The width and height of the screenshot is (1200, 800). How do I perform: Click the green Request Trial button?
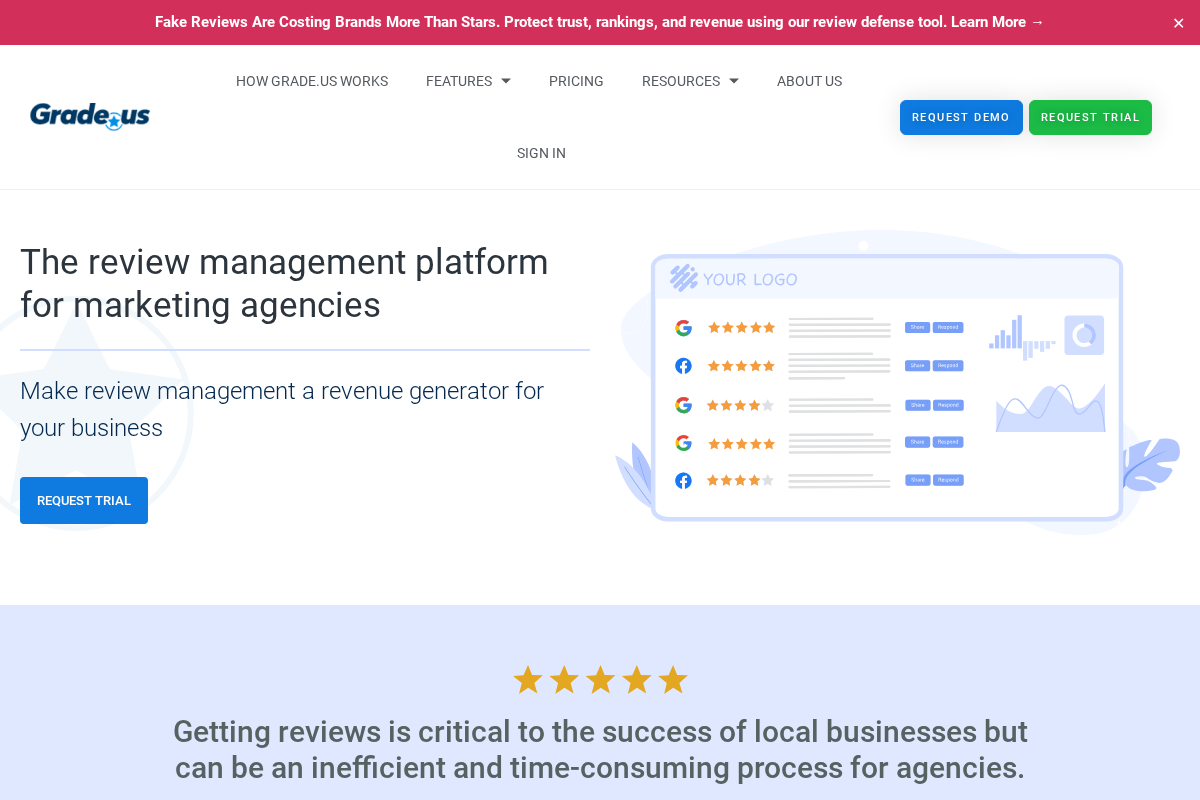point(1090,117)
